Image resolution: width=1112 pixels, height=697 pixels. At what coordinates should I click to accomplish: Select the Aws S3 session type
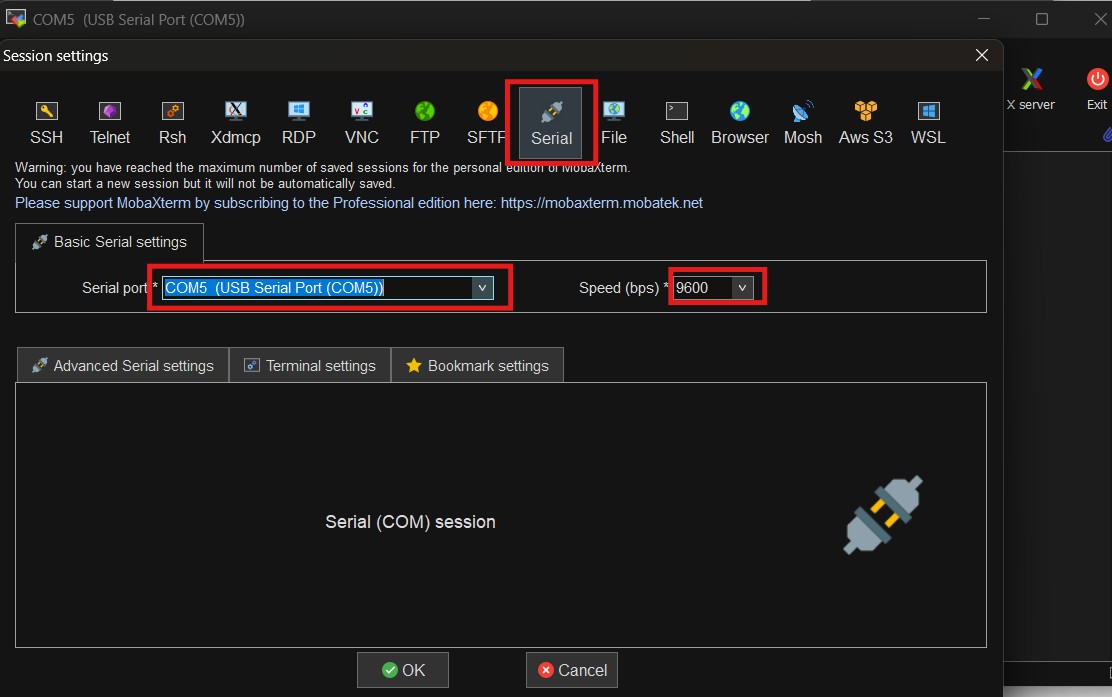tap(865, 123)
